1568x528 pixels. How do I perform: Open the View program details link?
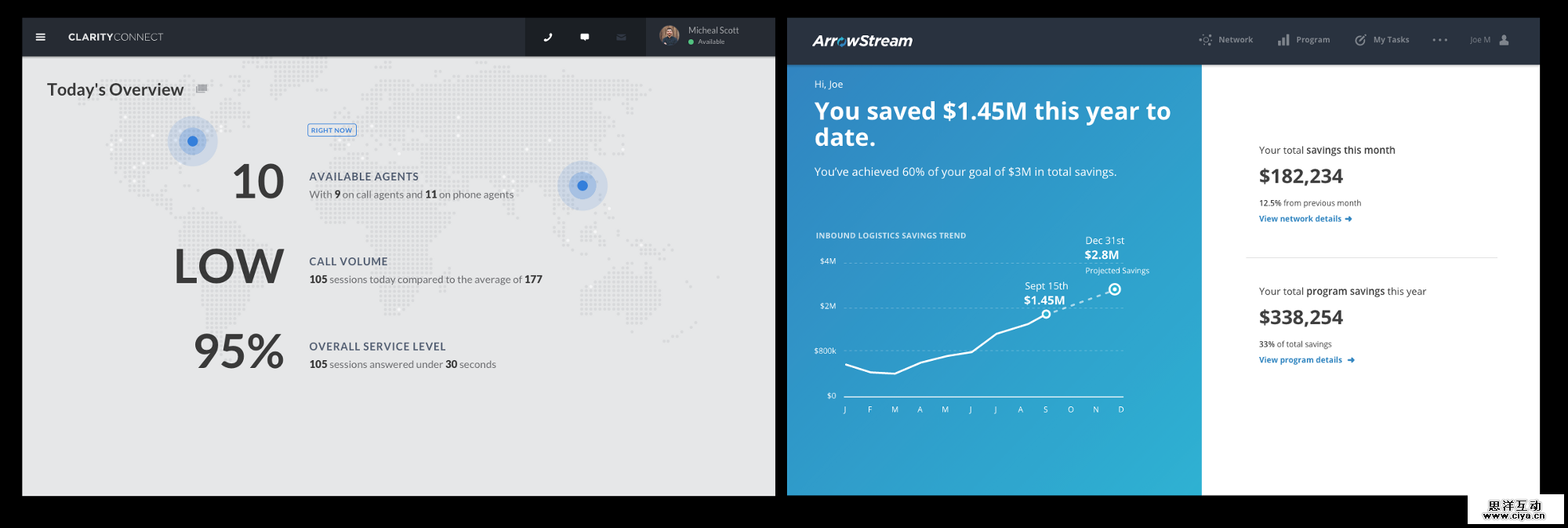click(1301, 360)
